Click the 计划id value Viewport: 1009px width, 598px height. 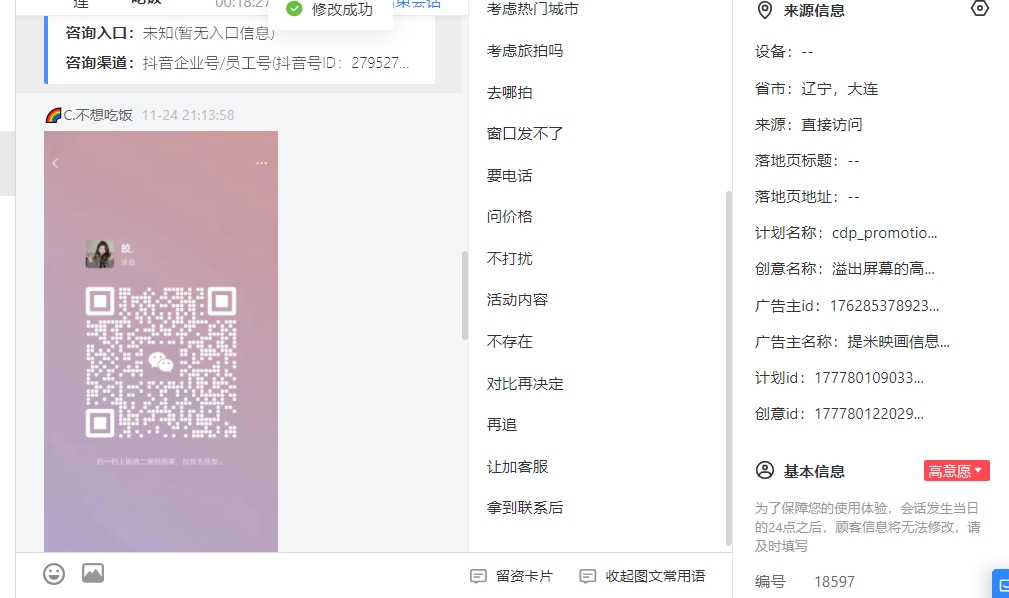click(869, 378)
